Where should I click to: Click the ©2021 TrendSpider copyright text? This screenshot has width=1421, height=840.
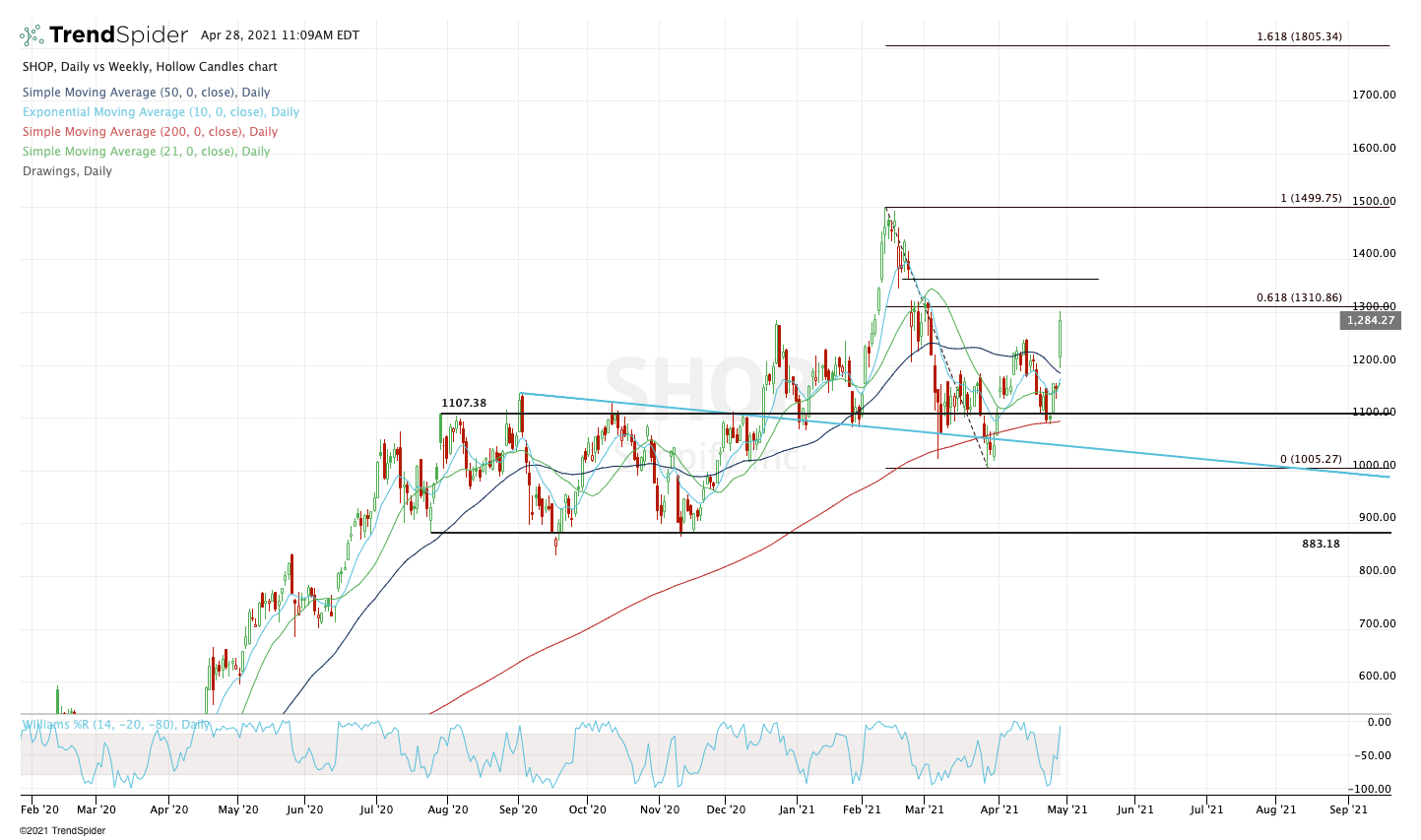pyautogui.click(x=62, y=830)
